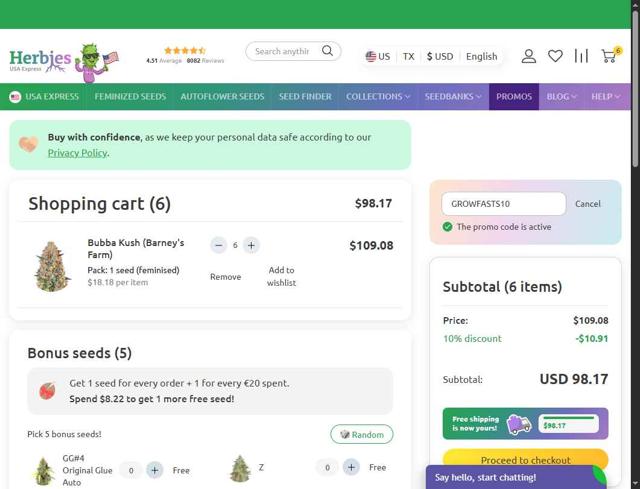Remove Bubba Kush from the cart
The width and height of the screenshot is (640, 489).
(x=225, y=277)
